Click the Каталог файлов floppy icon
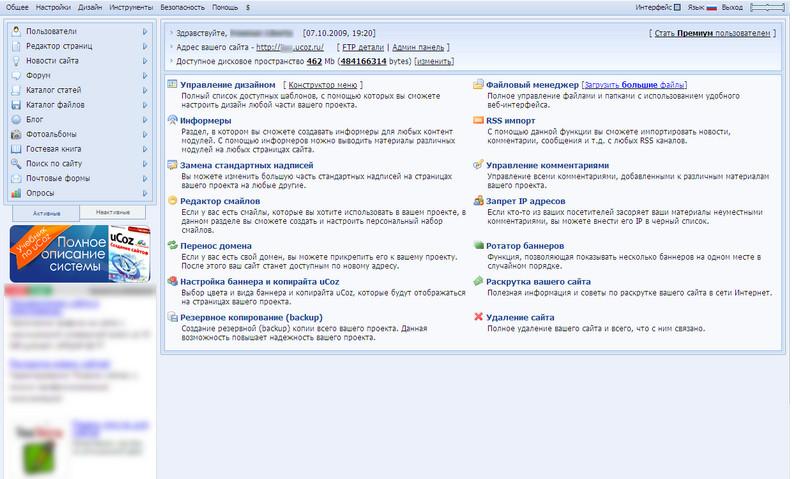Image resolution: width=792 pixels, height=479 pixels. coord(16,105)
